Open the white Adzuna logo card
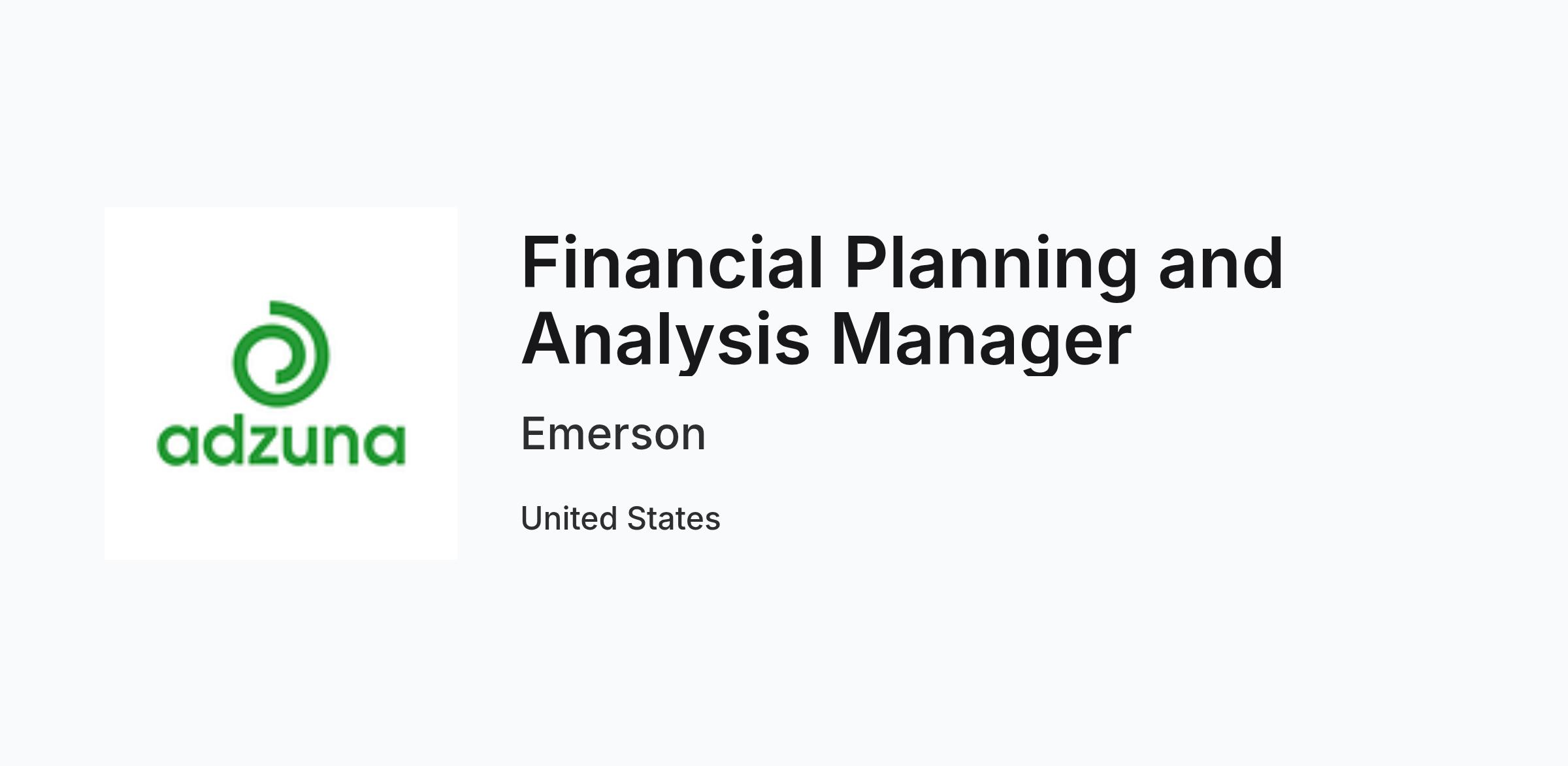Image resolution: width=1568 pixels, height=766 pixels. click(281, 383)
